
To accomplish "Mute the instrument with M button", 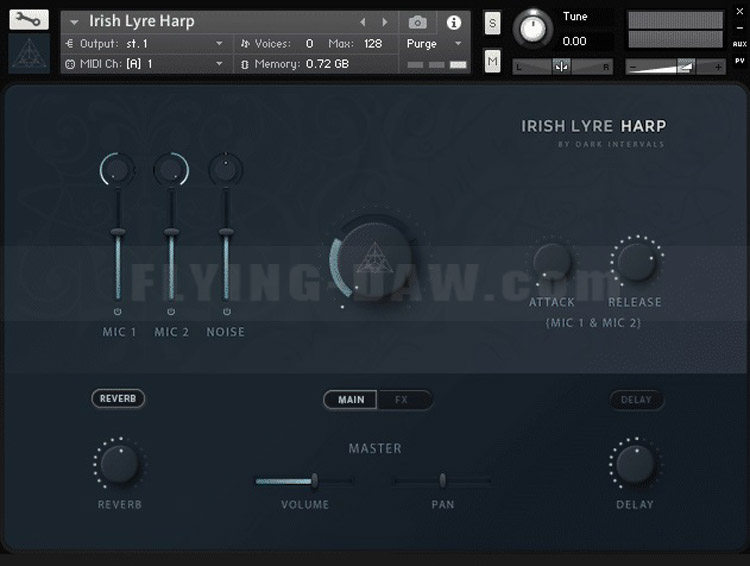I will click(x=492, y=61).
